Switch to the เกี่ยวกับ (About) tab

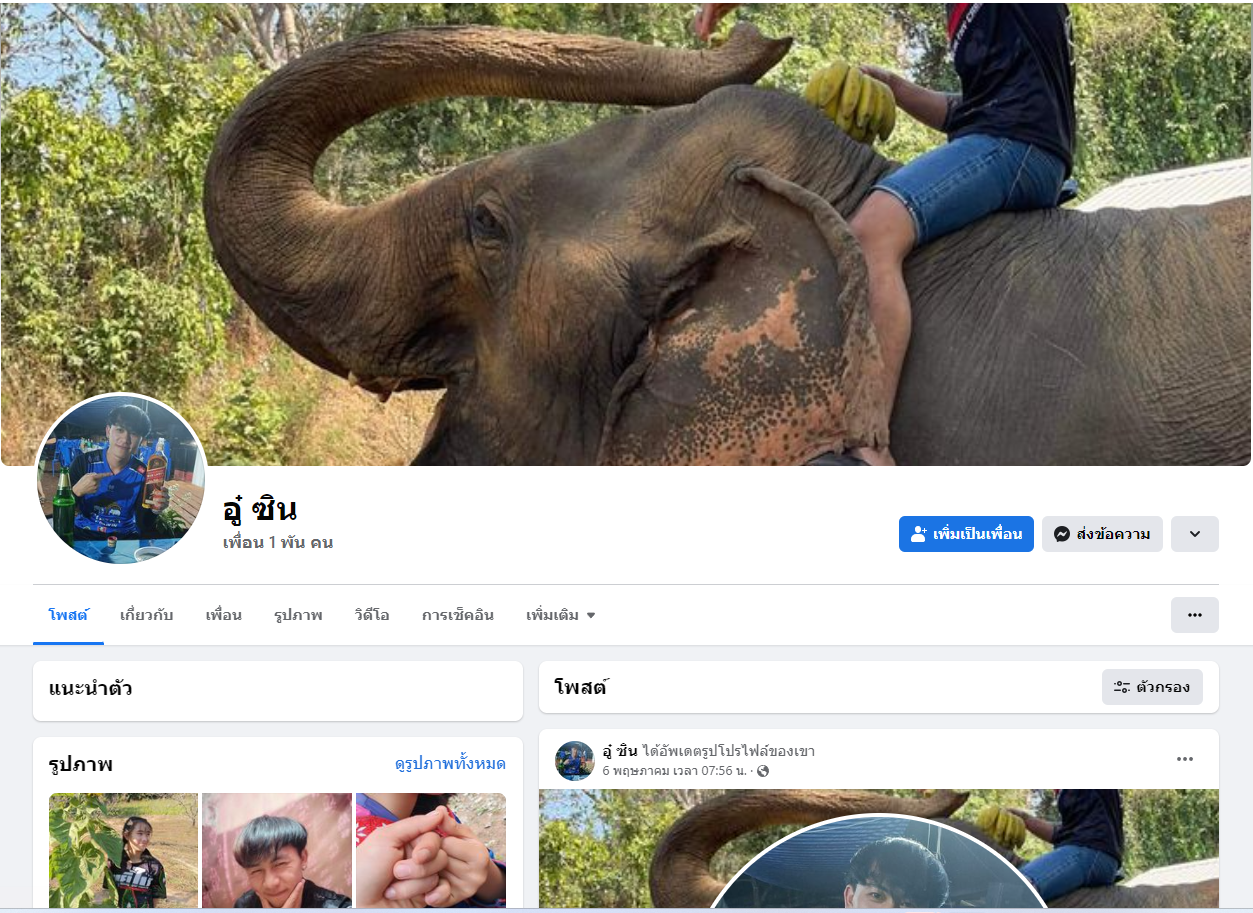[146, 615]
